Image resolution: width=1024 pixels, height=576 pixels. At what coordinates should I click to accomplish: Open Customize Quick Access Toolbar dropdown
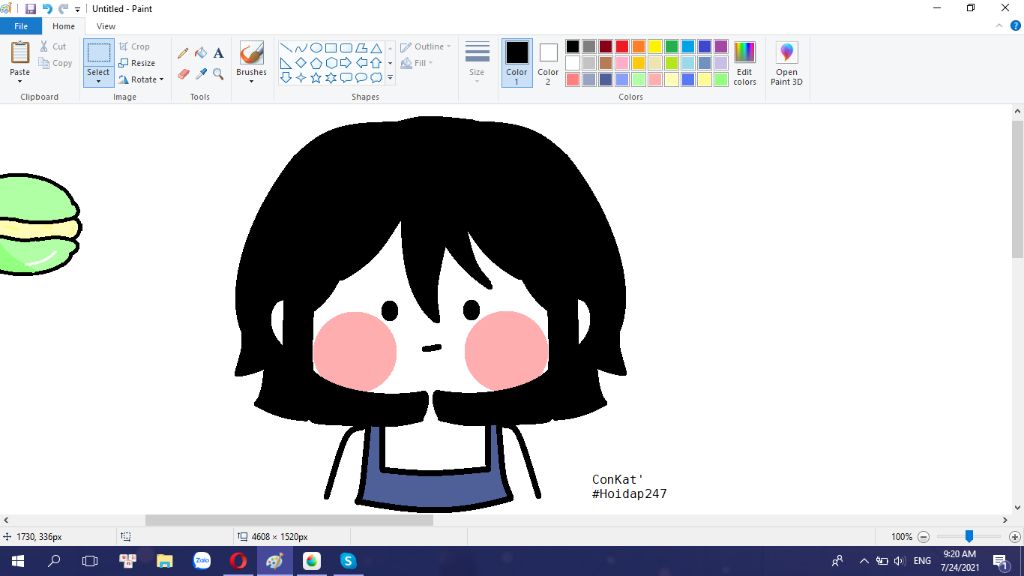pyautogui.click(x=77, y=9)
